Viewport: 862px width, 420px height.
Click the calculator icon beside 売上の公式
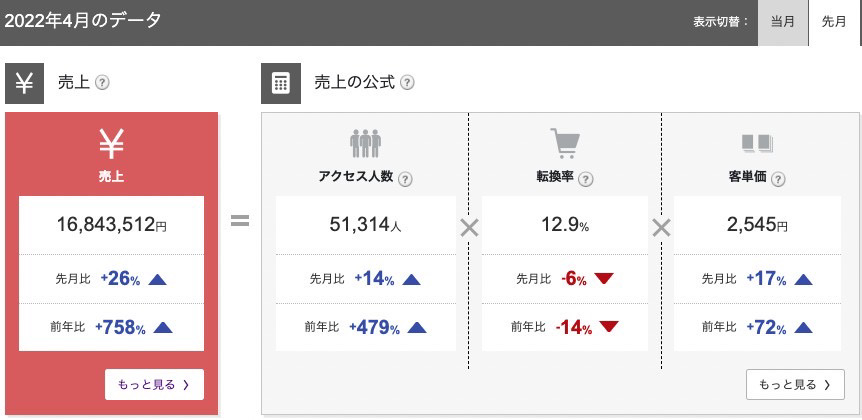pos(280,83)
